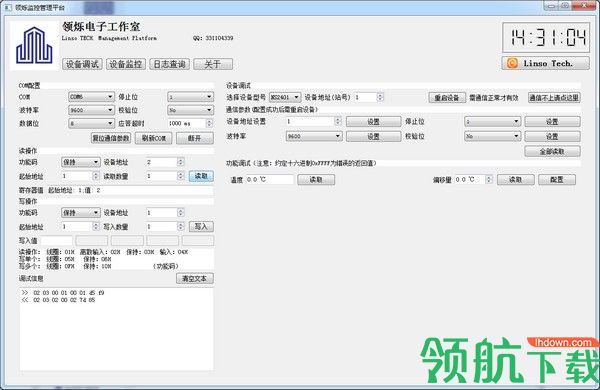Screen dimensions: 600x390
Task: Open the 通信参数 校验位 dropdown
Action: tap(492, 136)
